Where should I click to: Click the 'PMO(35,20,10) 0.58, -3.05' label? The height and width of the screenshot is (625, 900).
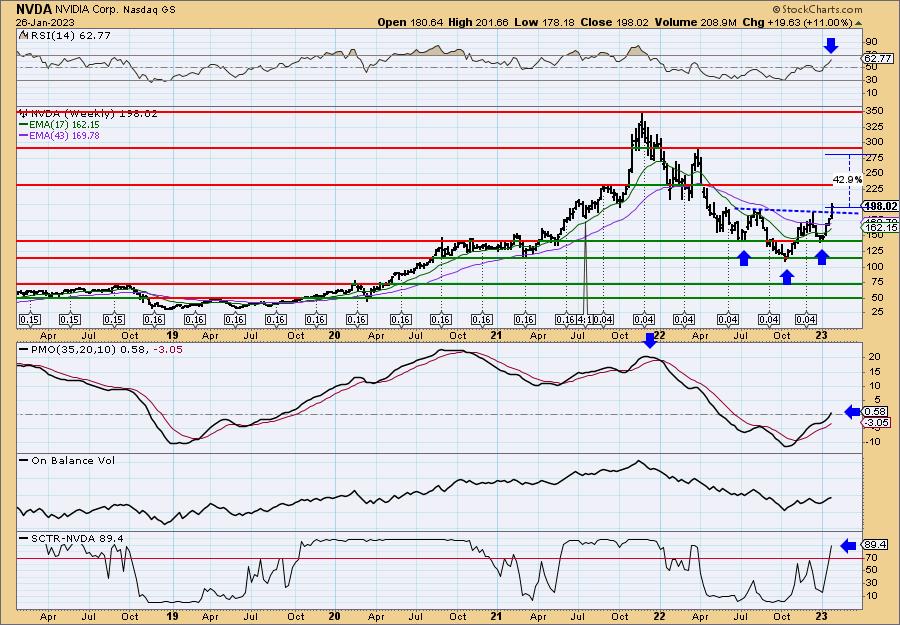[x=106, y=349]
